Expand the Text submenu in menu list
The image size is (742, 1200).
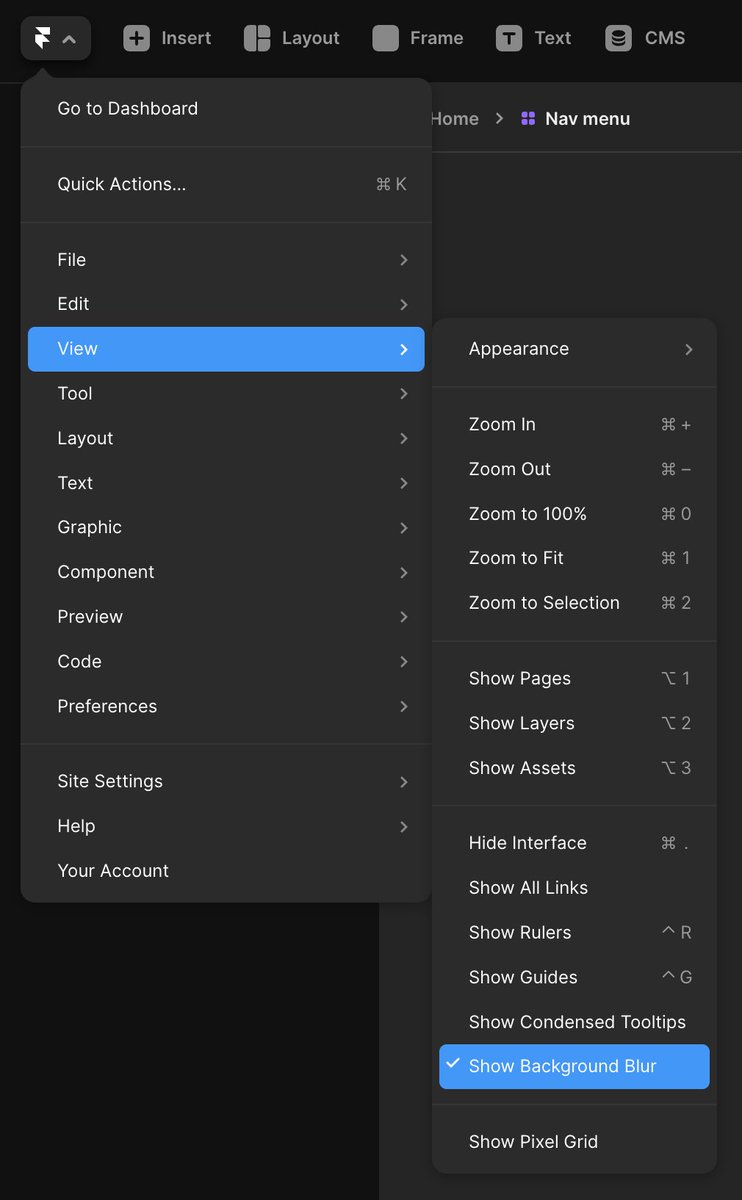click(226, 483)
